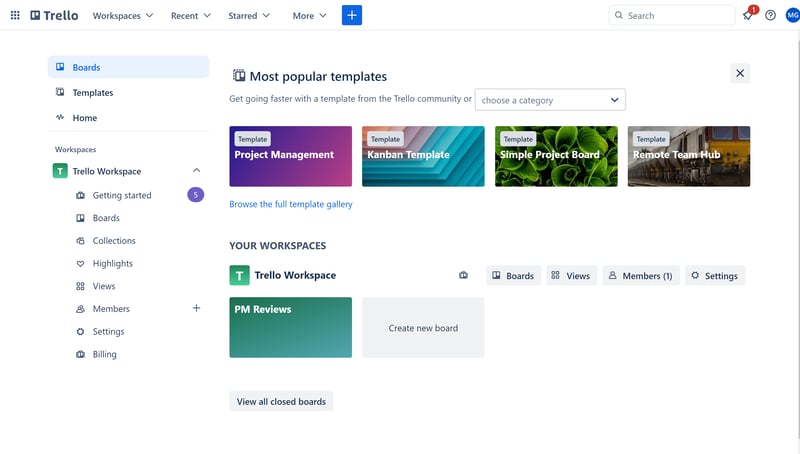The height and width of the screenshot is (454, 800).
Task: Click the Billing icon in sidebar
Action: point(80,354)
